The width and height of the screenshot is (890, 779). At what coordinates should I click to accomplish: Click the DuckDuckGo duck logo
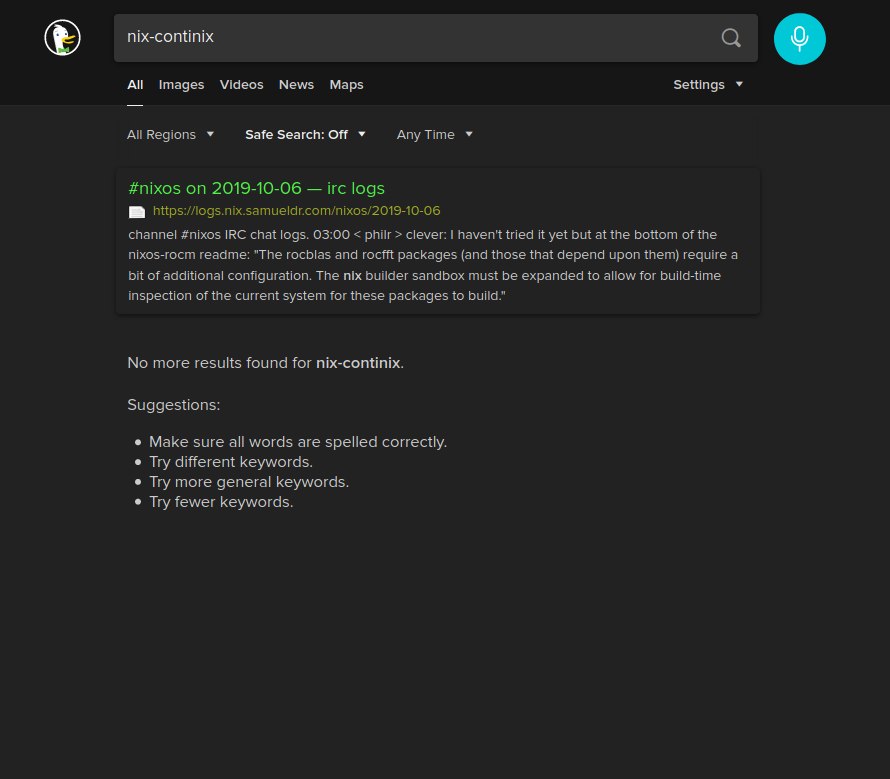62,38
